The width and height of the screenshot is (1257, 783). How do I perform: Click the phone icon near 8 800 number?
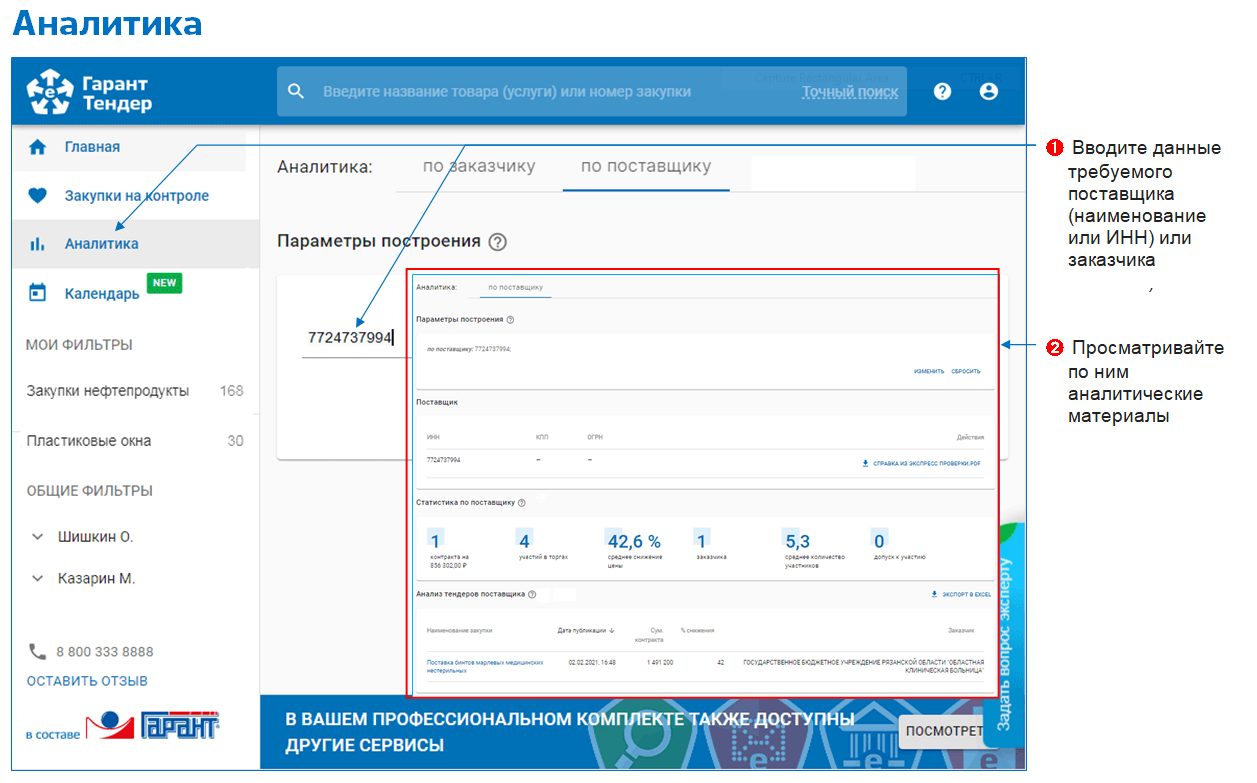click(x=38, y=652)
